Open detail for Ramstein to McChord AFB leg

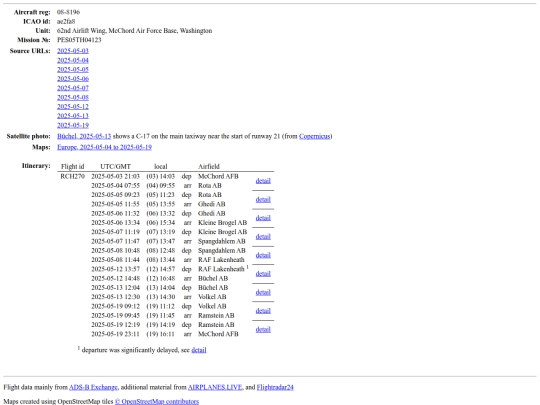[x=263, y=330]
